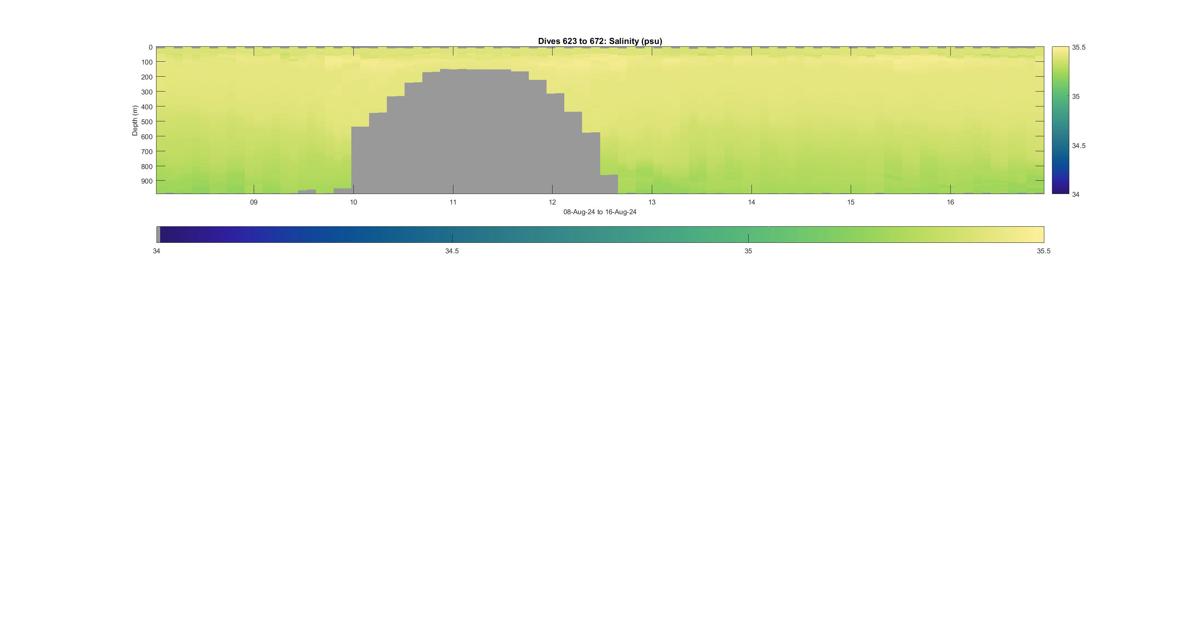Pick the "14" date tick label
The height and width of the screenshot is (622, 1200).
click(x=752, y=202)
